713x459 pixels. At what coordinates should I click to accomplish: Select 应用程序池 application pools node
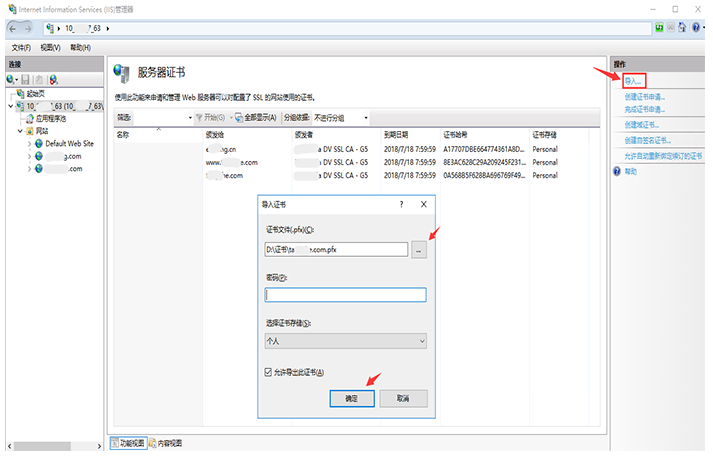pyautogui.click(x=50, y=118)
